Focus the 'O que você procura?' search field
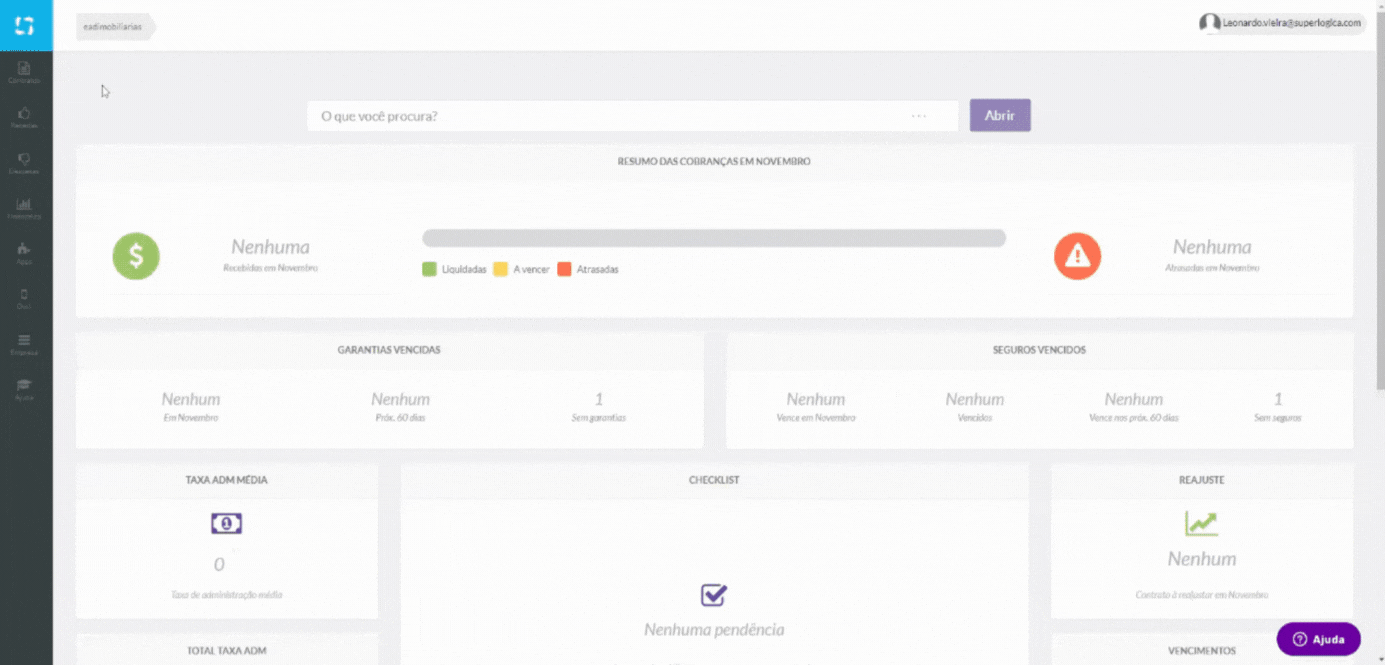1385x665 pixels. (x=632, y=116)
